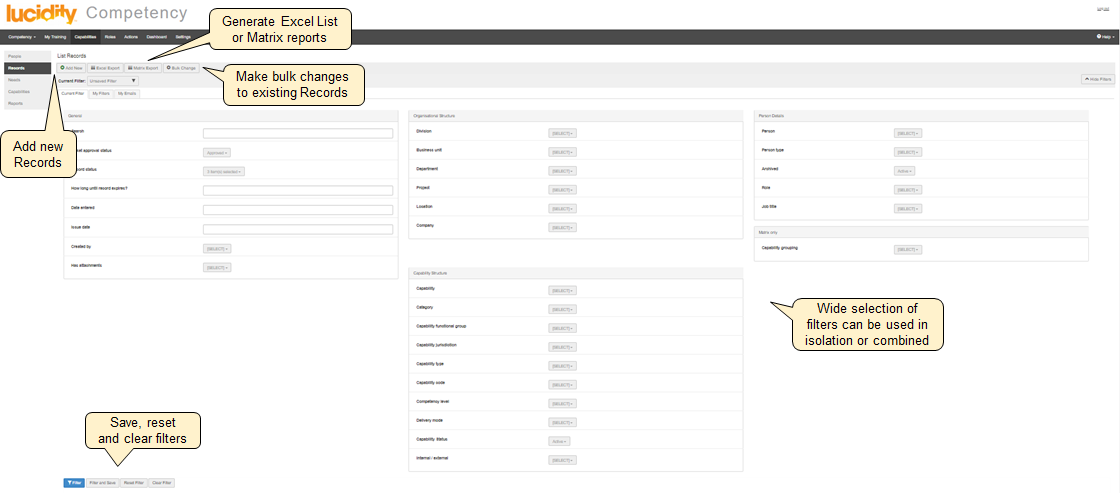
Task: Open the Division select dropdown
Action: pos(562,133)
